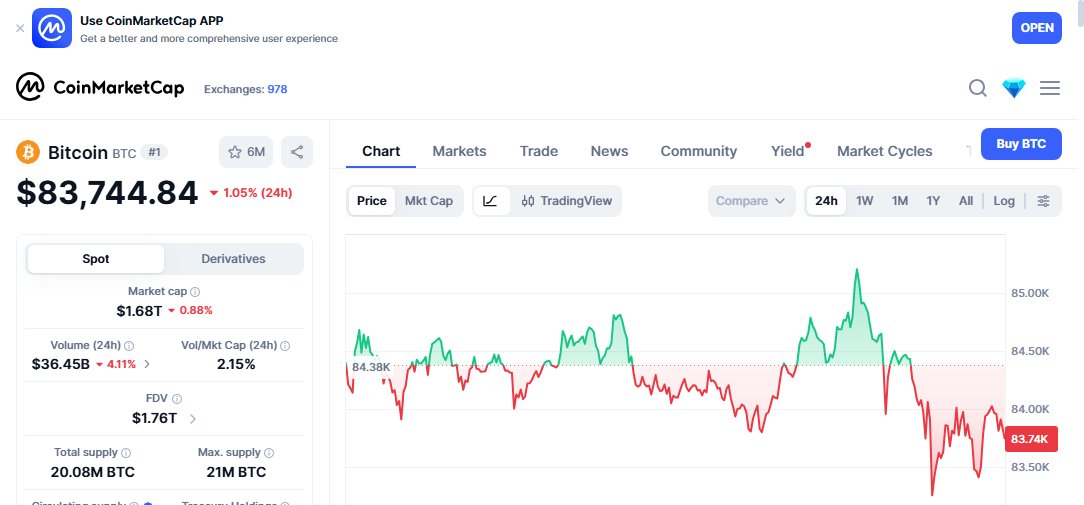Expand FDV details chevron beside $1.76T
Image resolution: width=1084 pixels, height=505 pixels.
(x=192, y=419)
